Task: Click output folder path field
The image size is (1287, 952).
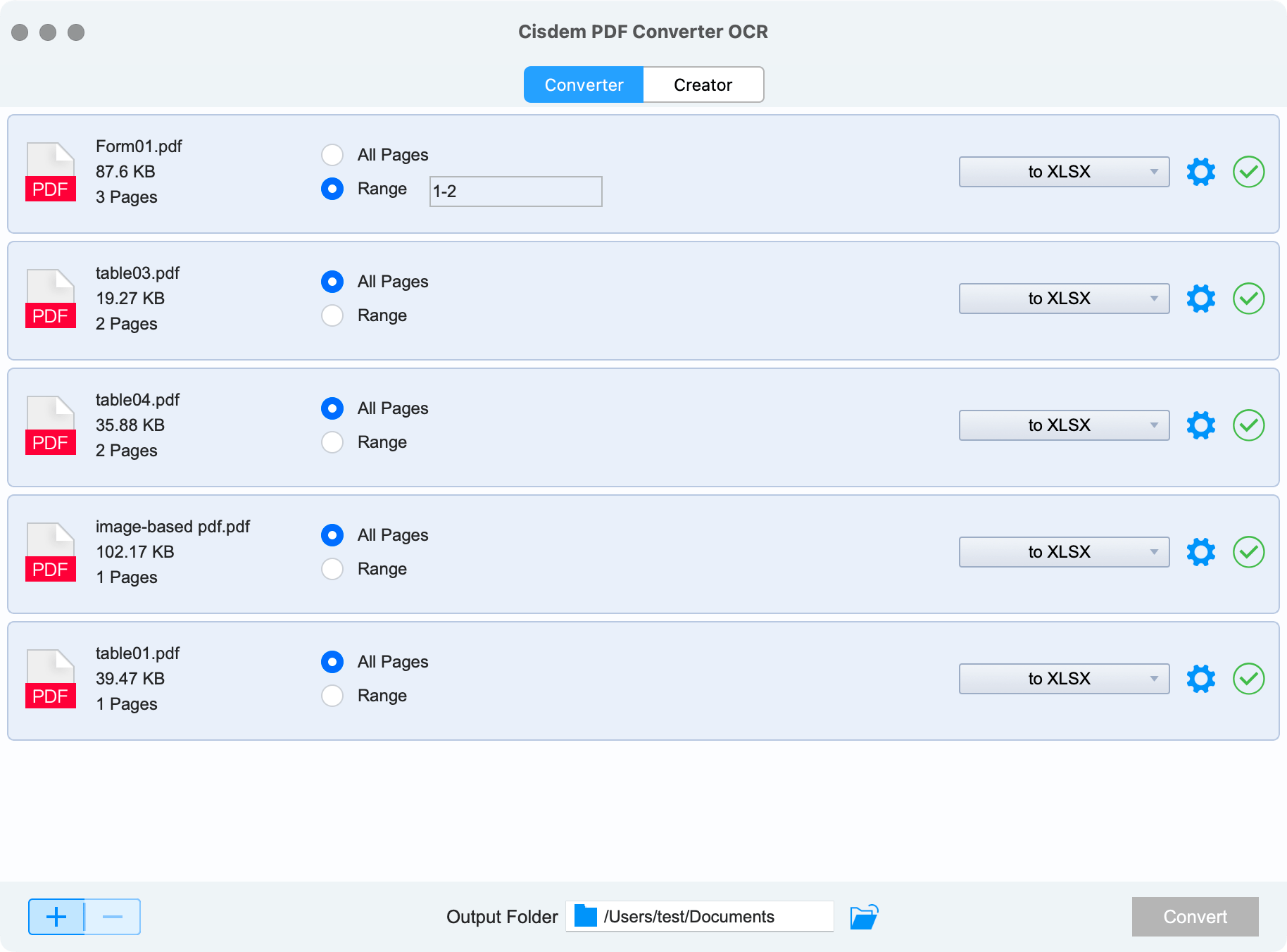Action: [x=700, y=916]
